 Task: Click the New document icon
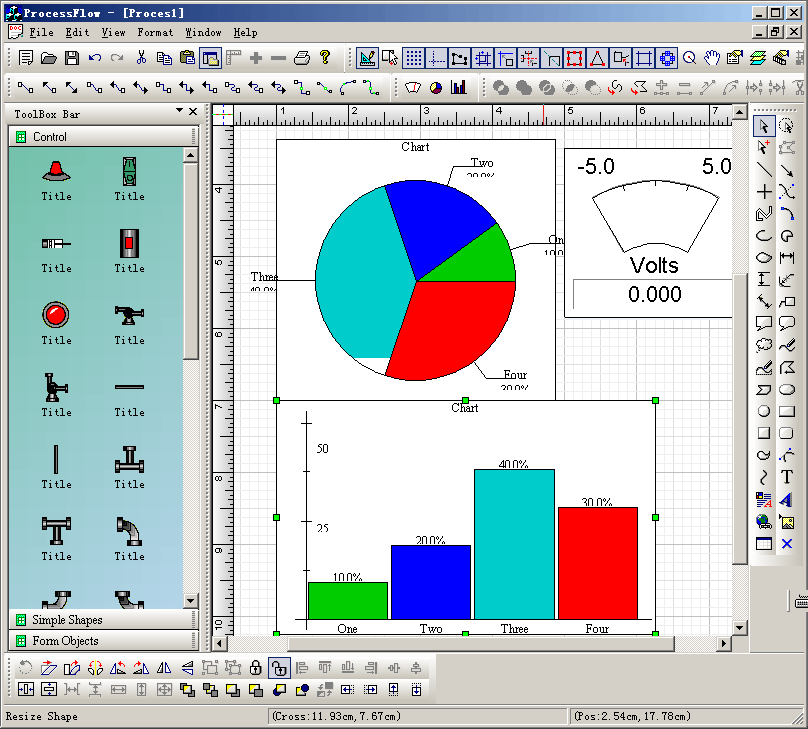(x=25, y=58)
